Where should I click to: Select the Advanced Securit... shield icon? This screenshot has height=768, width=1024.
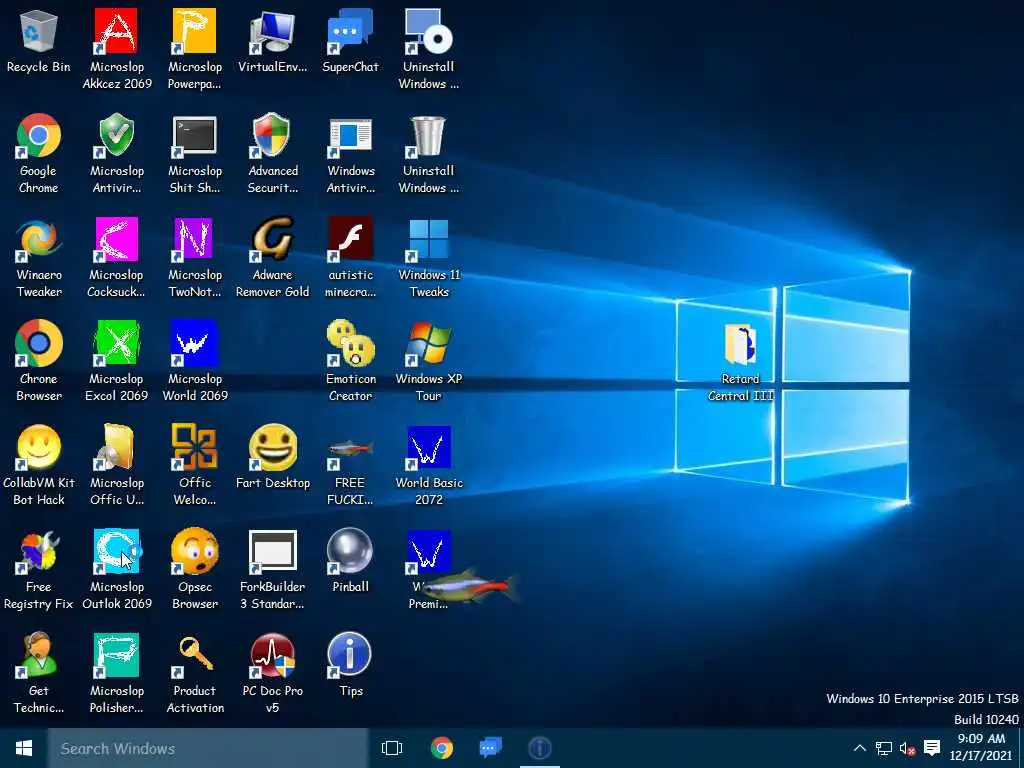(272, 135)
